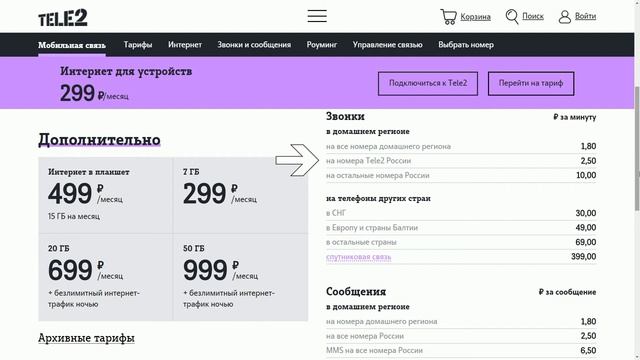Open the Интернет menu item
This screenshot has width=640, height=360.
[185, 45]
